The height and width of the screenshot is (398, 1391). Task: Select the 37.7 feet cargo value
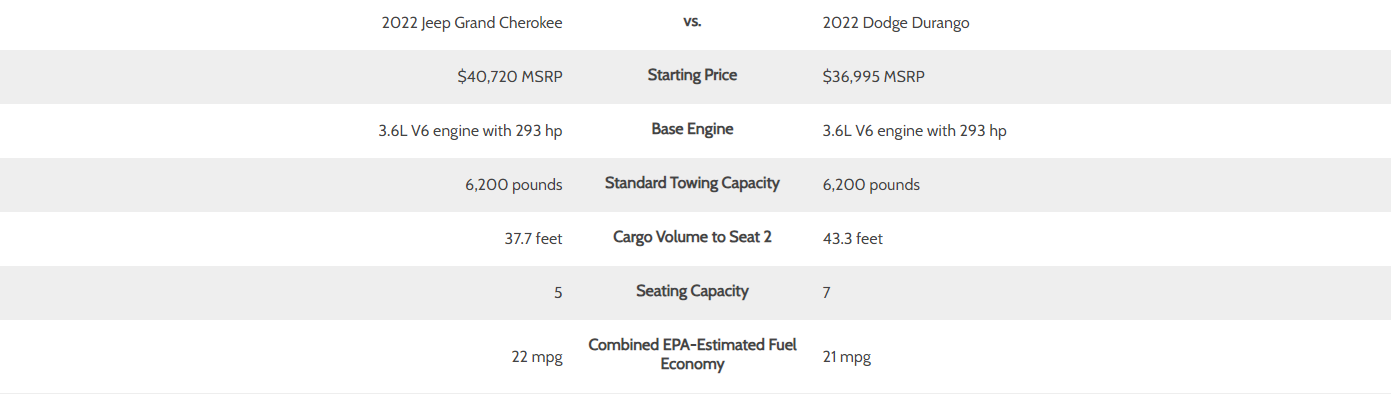click(x=534, y=238)
